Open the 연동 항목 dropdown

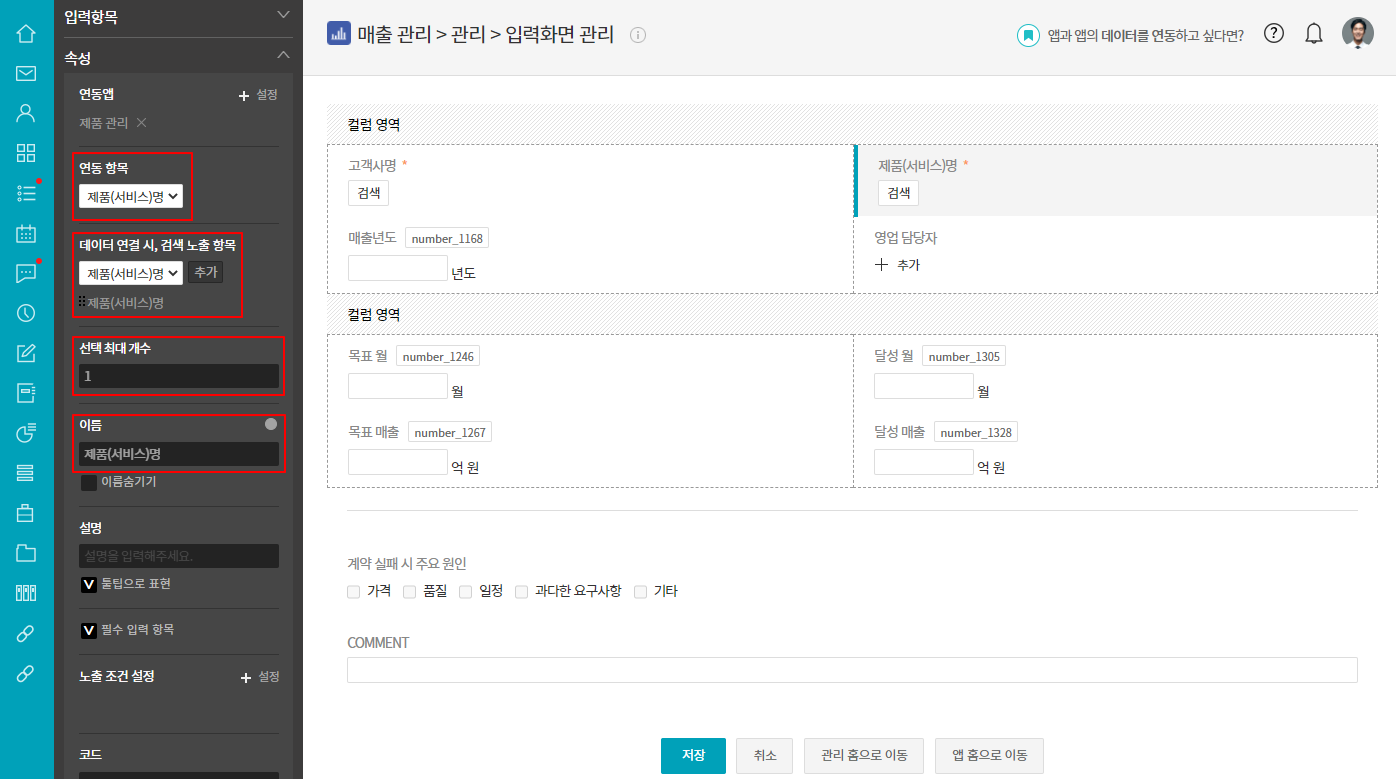131,197
